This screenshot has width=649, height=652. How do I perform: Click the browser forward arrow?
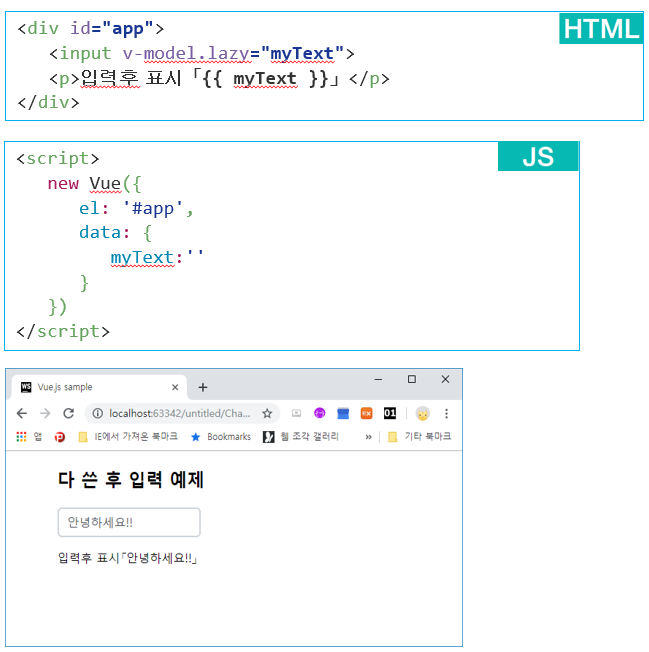coord(45,413)
